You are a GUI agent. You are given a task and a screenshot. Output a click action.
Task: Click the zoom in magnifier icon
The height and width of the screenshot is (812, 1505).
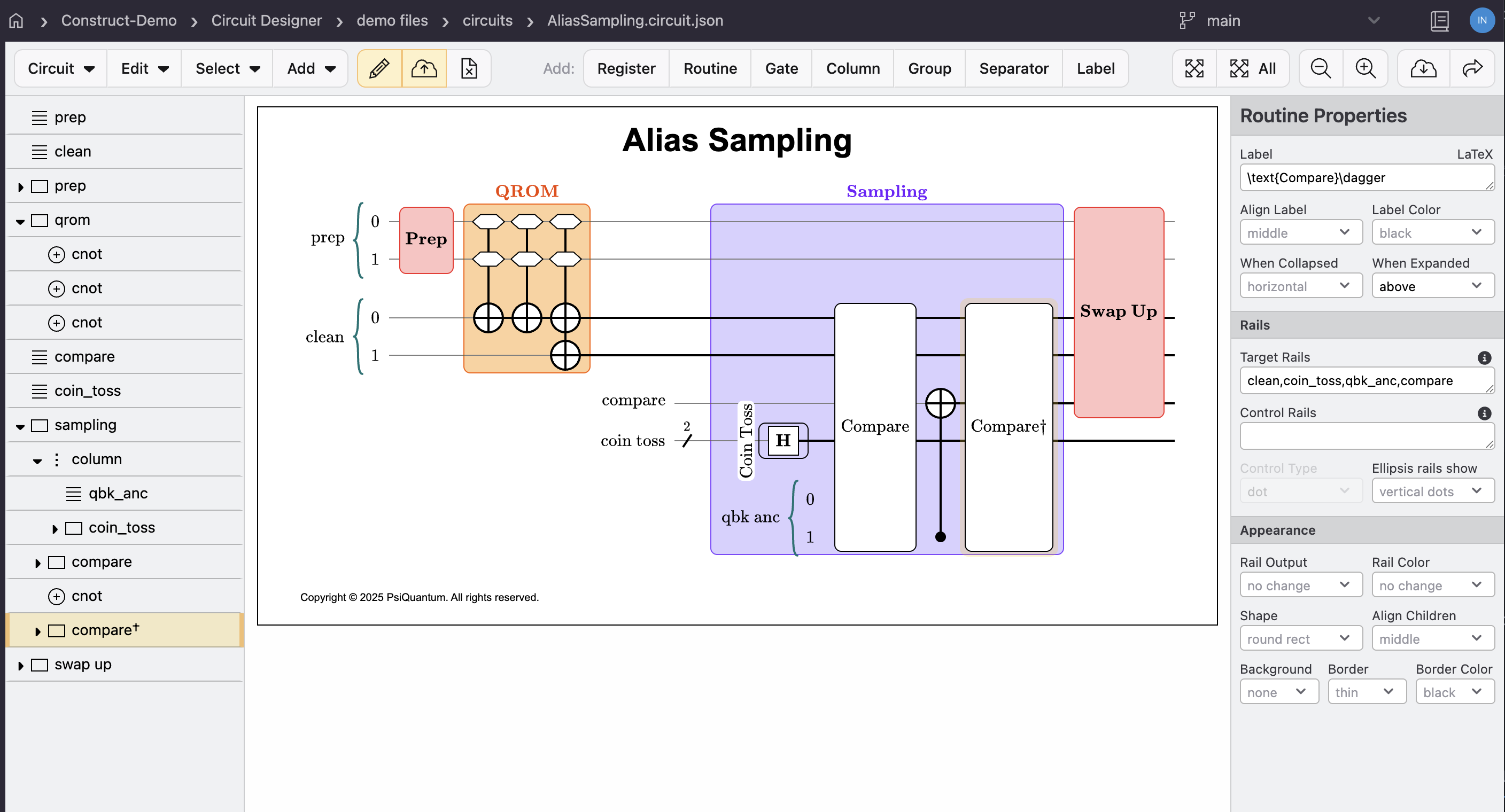pyautogui.click(x=1366, y=68)
